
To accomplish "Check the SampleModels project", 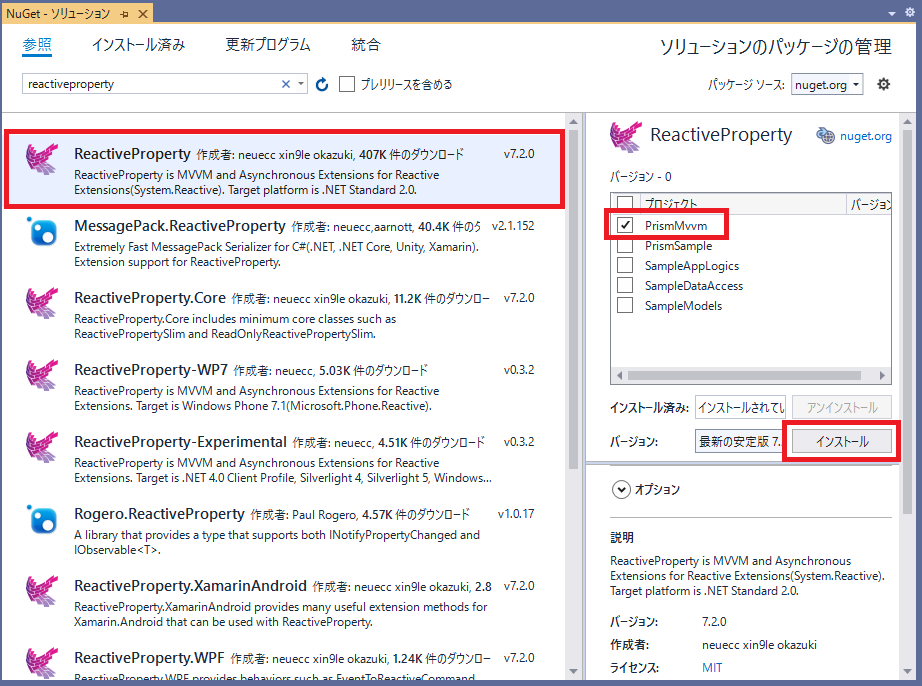I will pyautogui.click(x=625, y=305).
